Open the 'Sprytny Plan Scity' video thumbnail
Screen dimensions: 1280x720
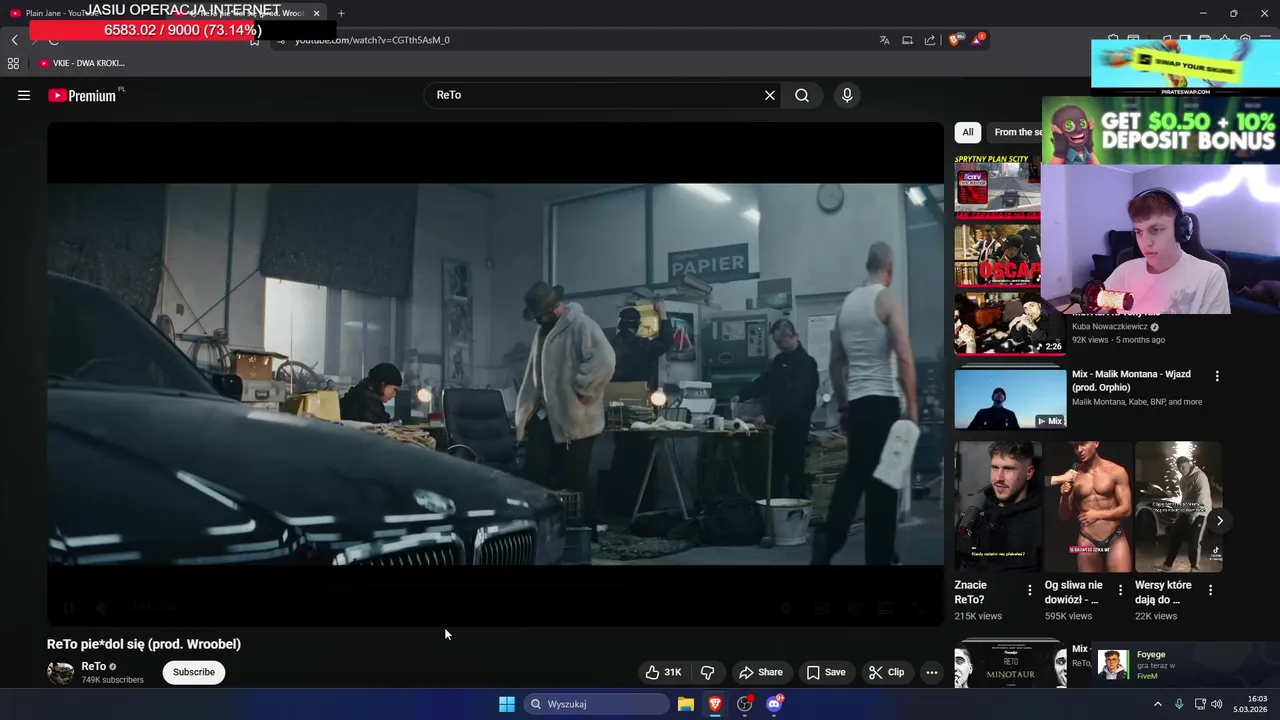(997, 187)
